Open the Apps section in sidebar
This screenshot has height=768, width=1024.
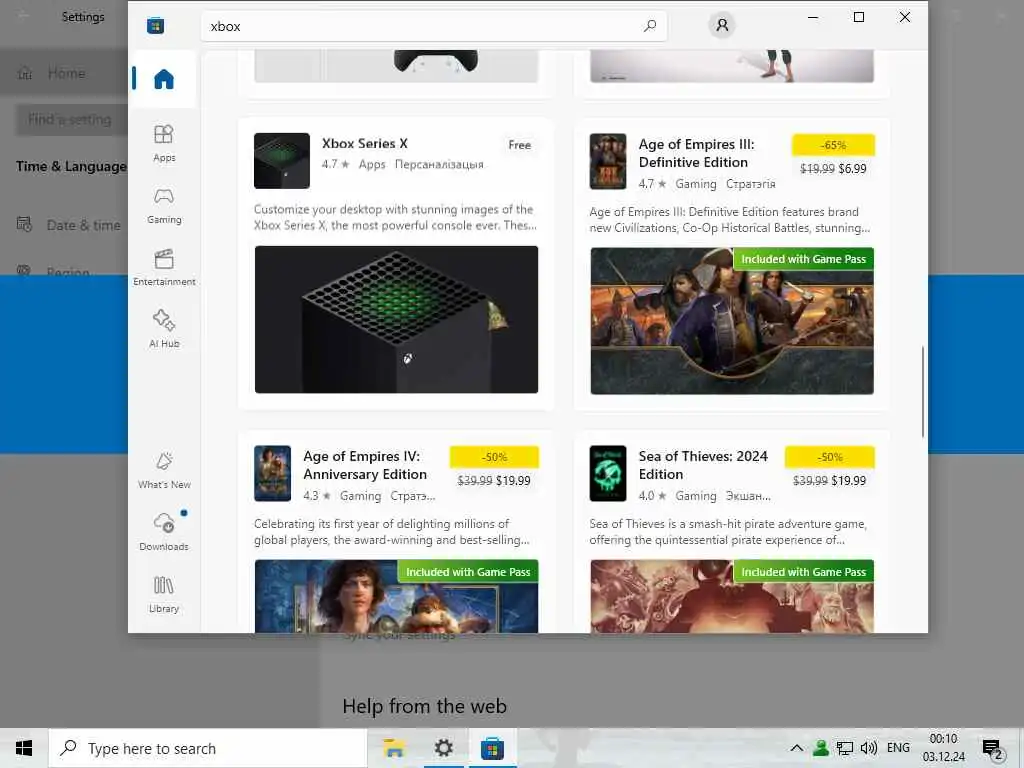click(164, 143)
